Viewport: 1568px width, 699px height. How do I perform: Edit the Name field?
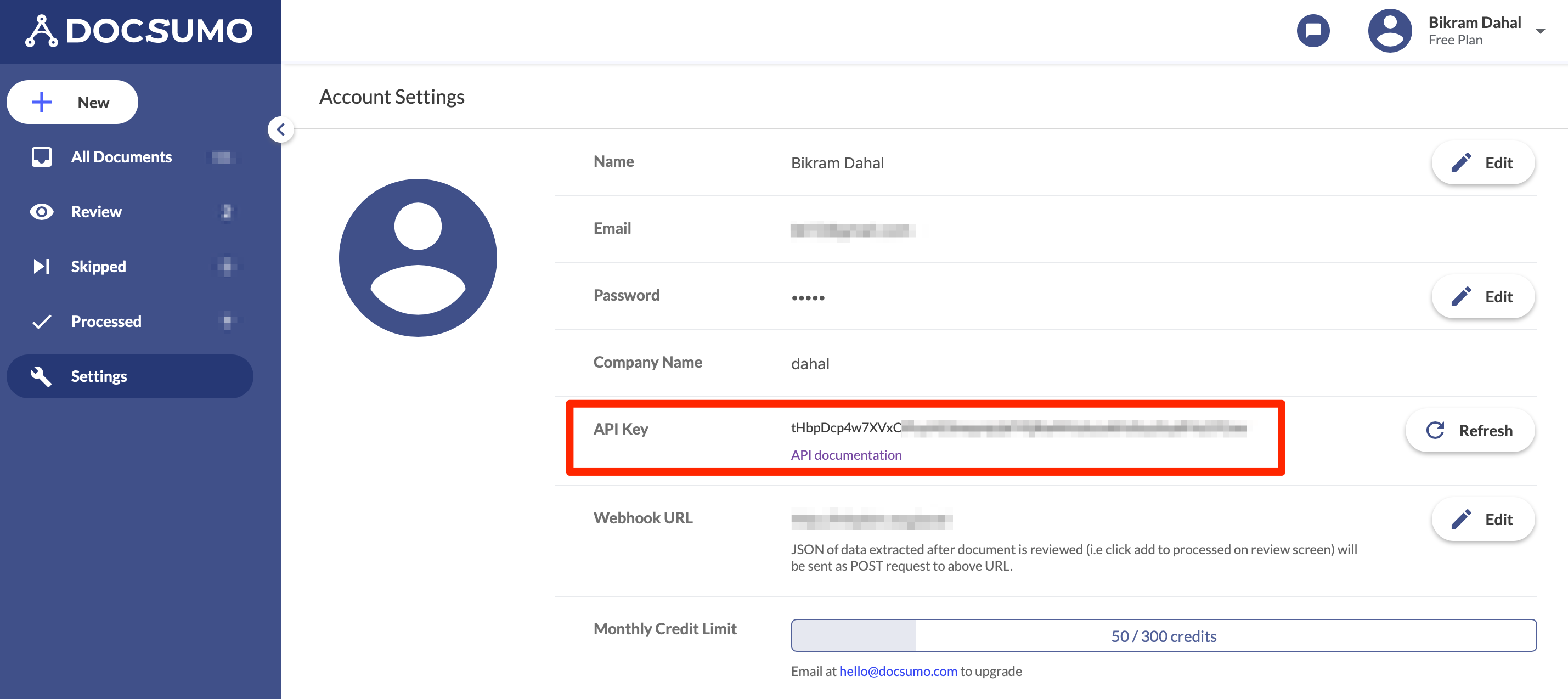1483,162
